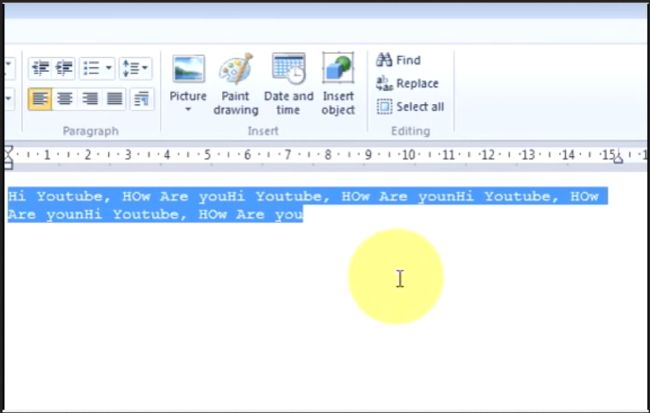Expand the Picture dropdown arrow
Screen dimensions: 650x413
pyautogui.click(x=188, y=109)
